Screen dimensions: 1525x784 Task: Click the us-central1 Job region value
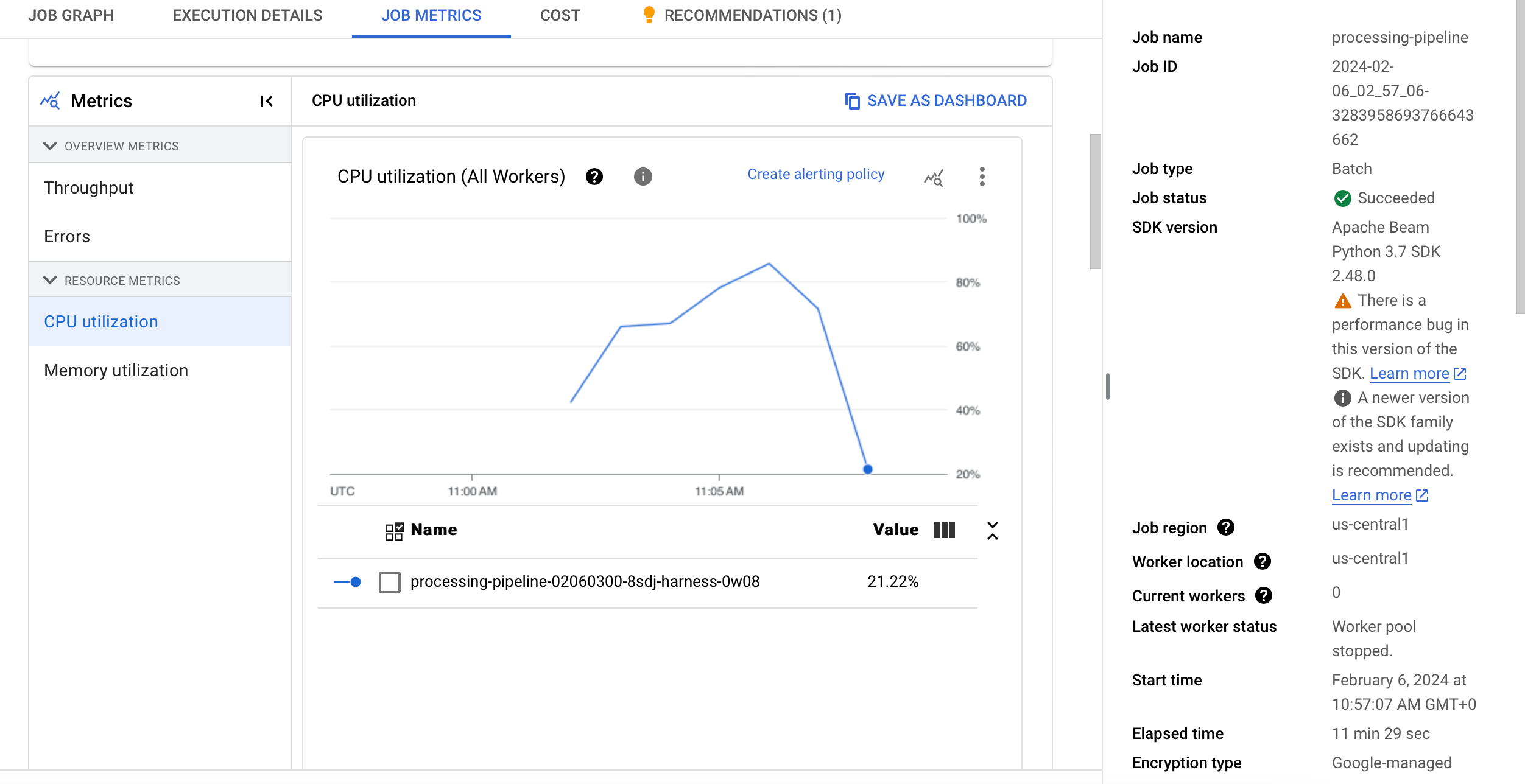pyautogui.click(x=1370, y=524)
